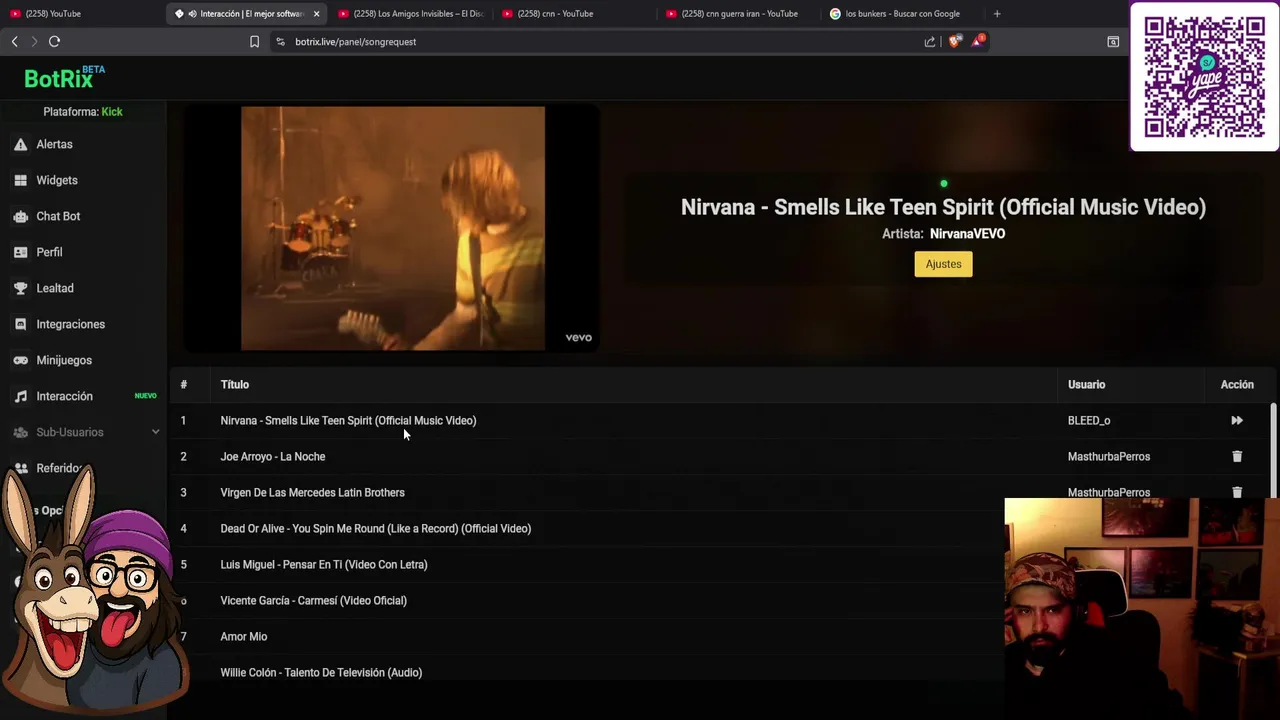Image resolution: width=1280 pixels, height=720 pixels.
Task: Click the Título column header
Action: (235, 385)
